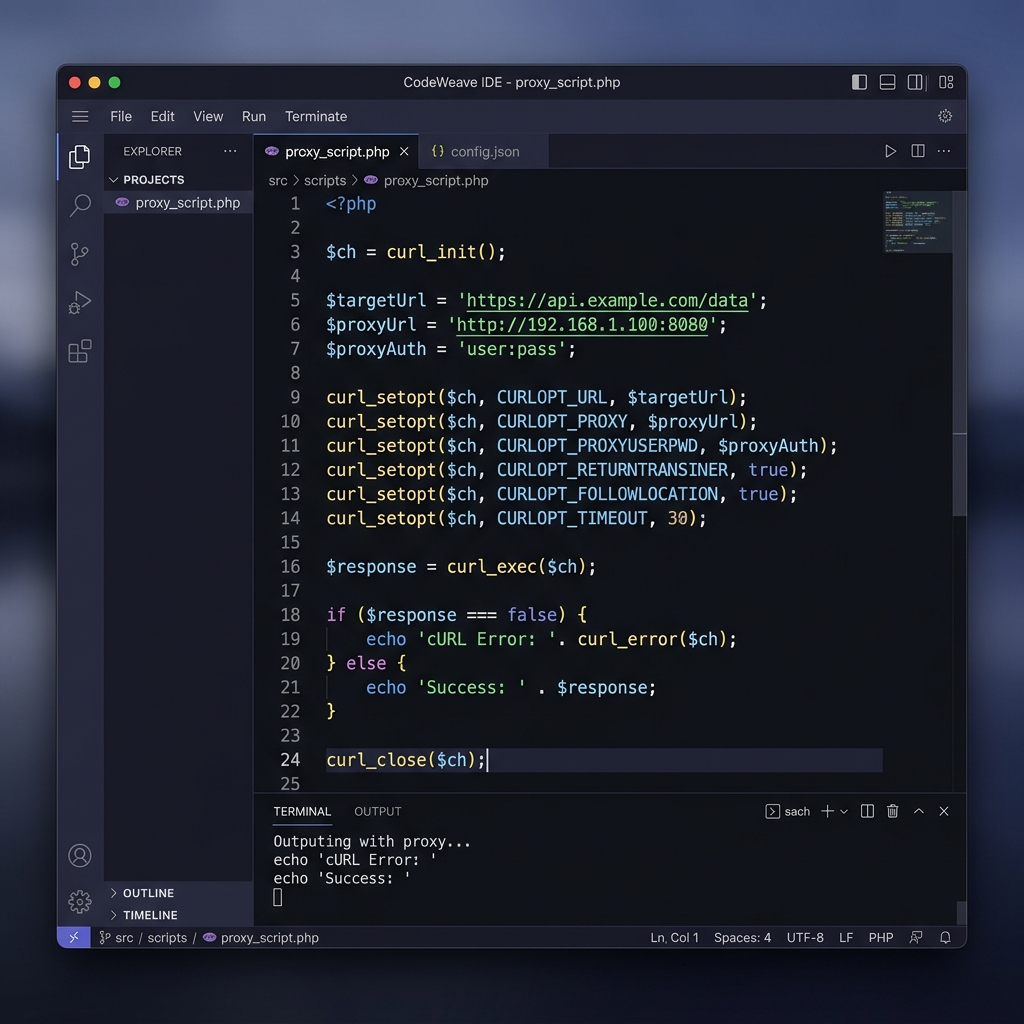
Task: Open the Explorer files icon in activity bar
Action: [80, 157]
